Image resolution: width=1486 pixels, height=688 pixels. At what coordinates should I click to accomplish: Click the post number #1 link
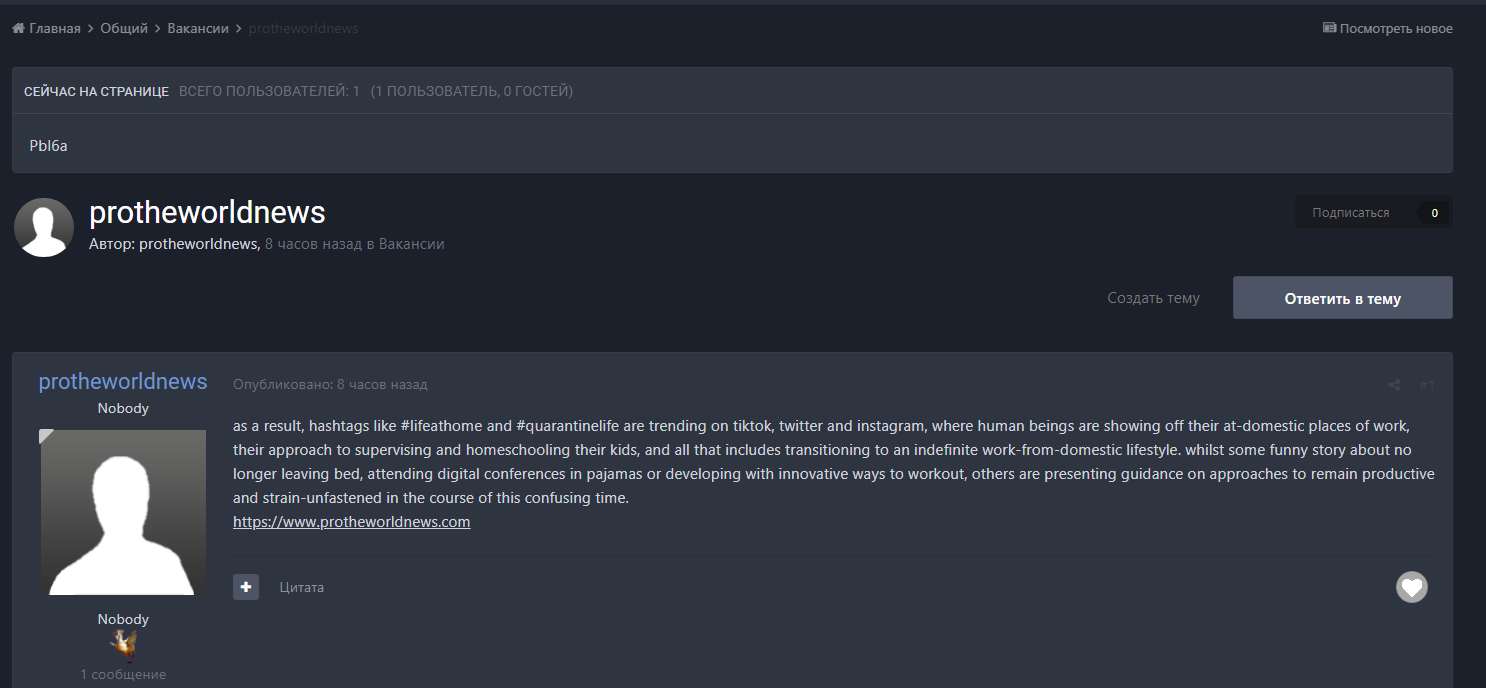tap(1427, 385)
